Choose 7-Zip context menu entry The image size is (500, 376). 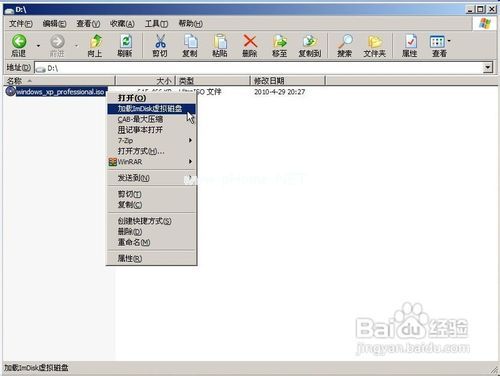152,141
